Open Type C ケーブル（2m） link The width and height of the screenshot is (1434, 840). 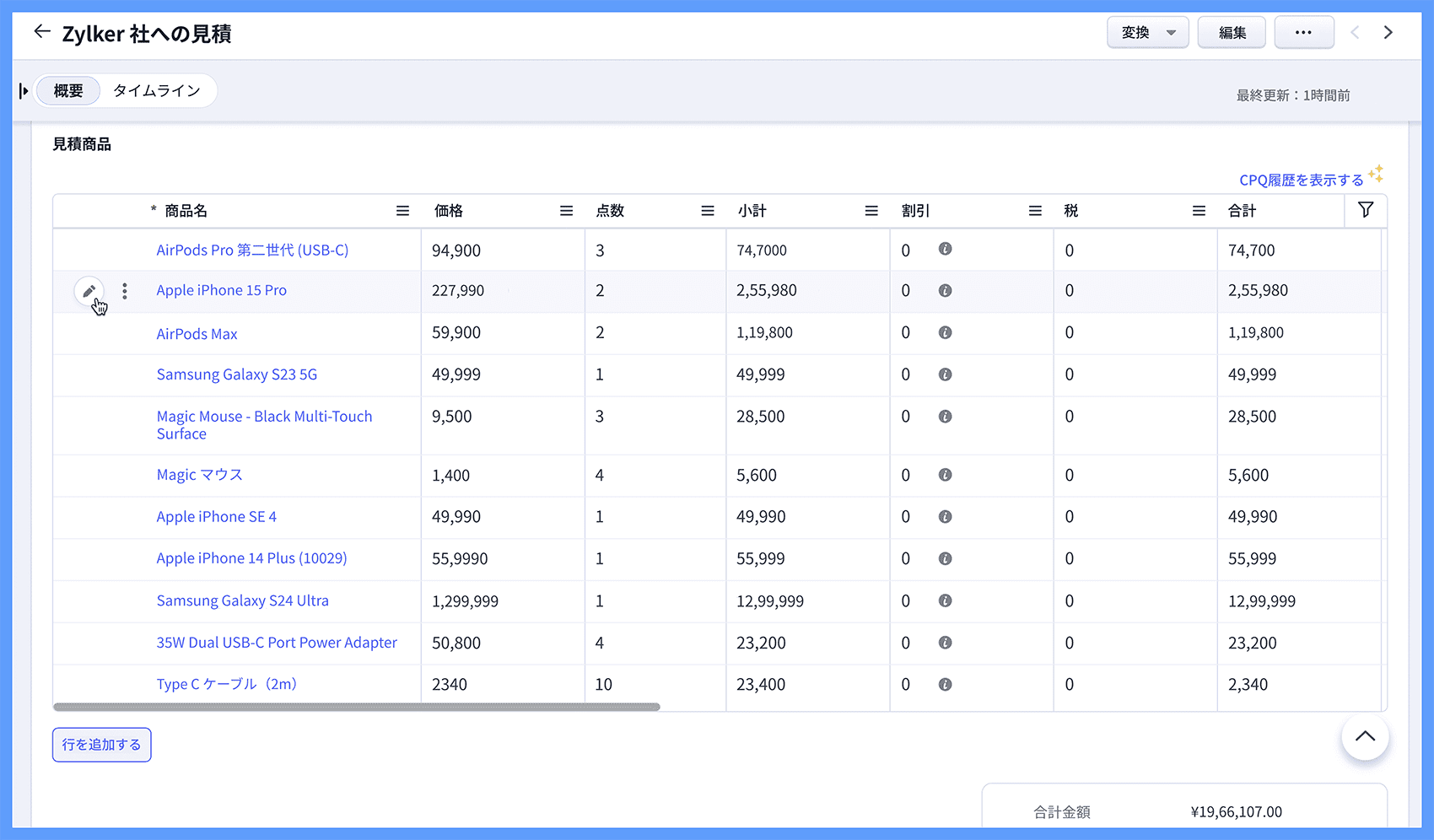point(227,684)
